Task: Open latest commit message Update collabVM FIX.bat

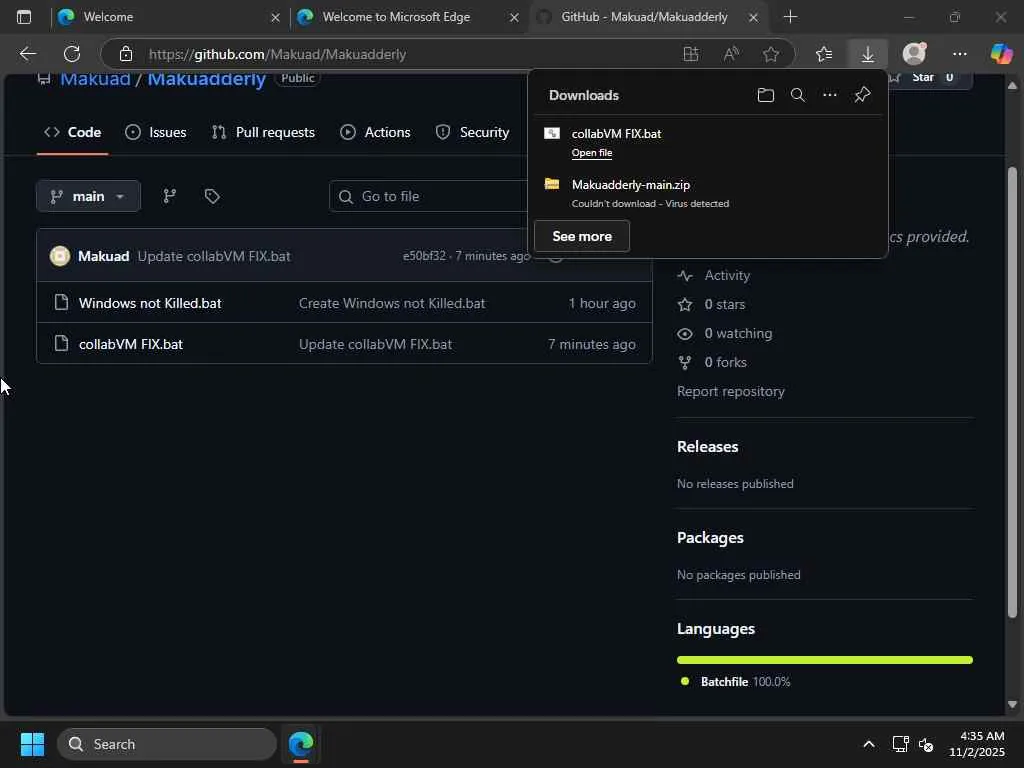Action: pyautogui.click(x=214, y=256)
